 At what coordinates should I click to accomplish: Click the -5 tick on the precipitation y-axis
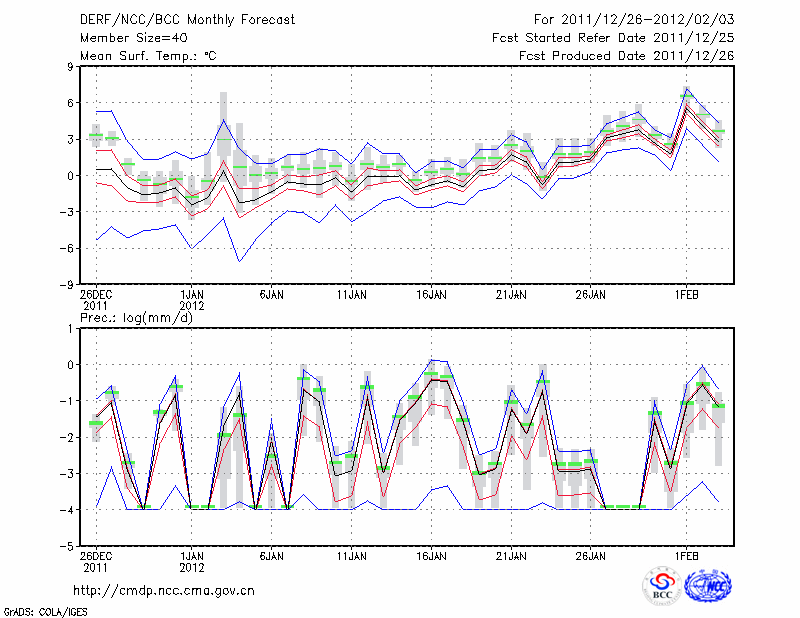[x=67, y=546]
